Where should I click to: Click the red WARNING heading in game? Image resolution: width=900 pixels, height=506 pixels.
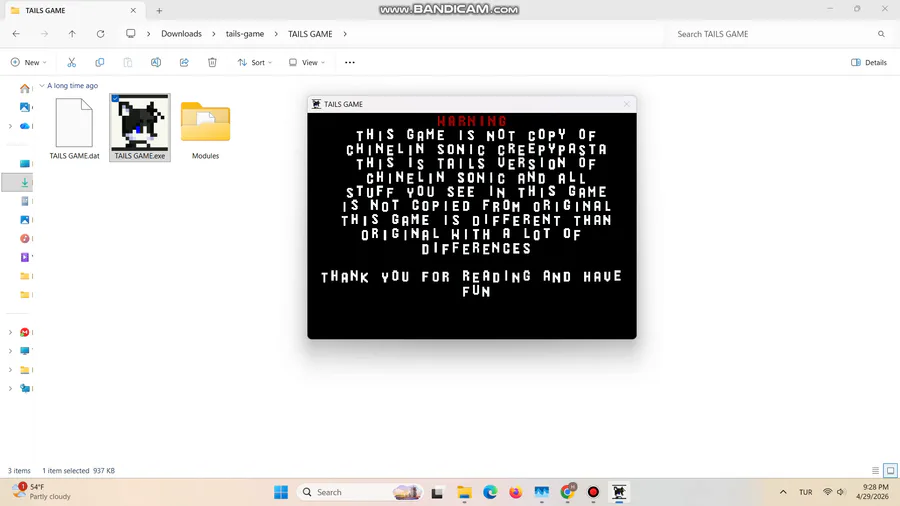point(472,121)
